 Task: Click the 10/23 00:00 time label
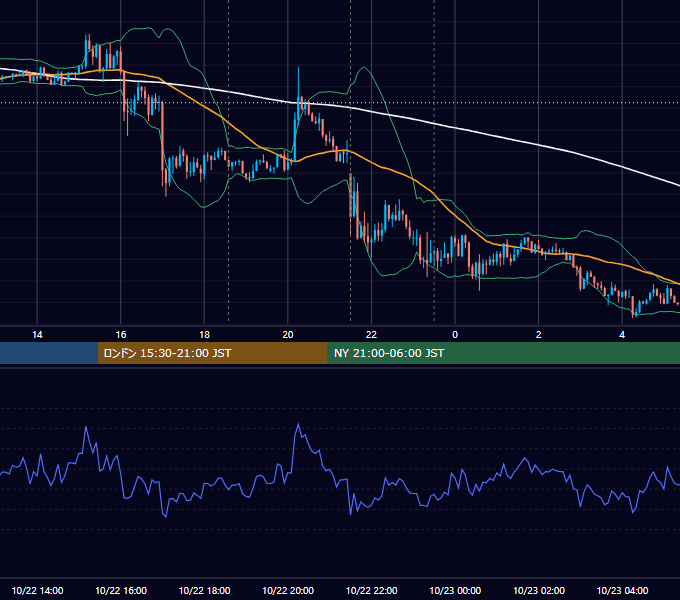point(455,590)
